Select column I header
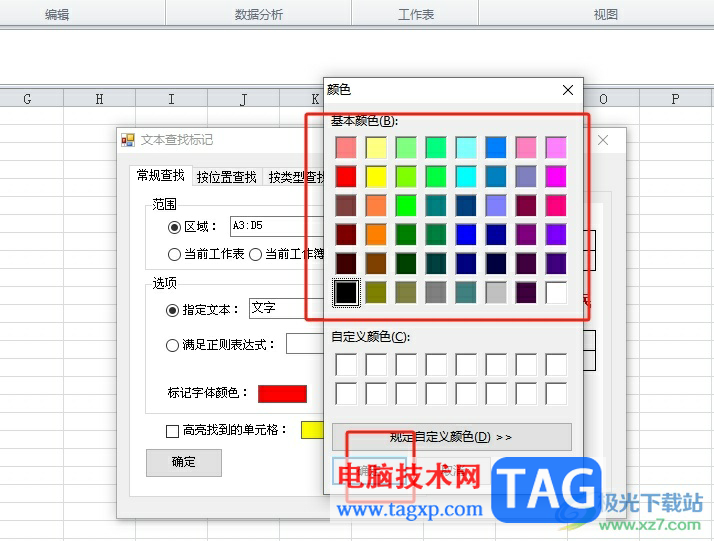This screenshot has width=714, height=541. click(x=171, y=99)
